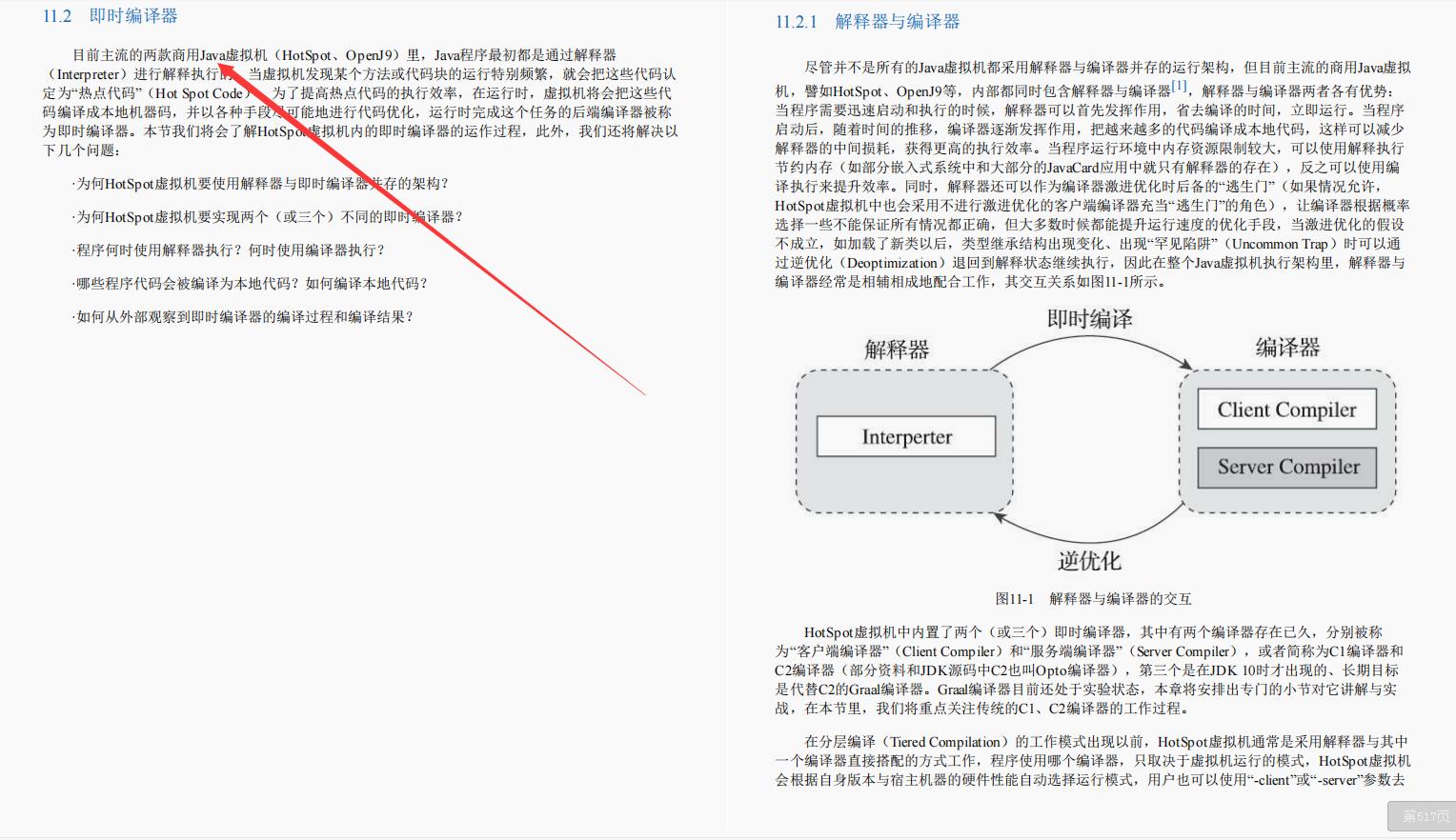Viewport: 1456px width, 840px height.
Task: Click the bullet 如何从外部观察到即时编译器的编译过程和编译结果？
Action: coord(243,317)
